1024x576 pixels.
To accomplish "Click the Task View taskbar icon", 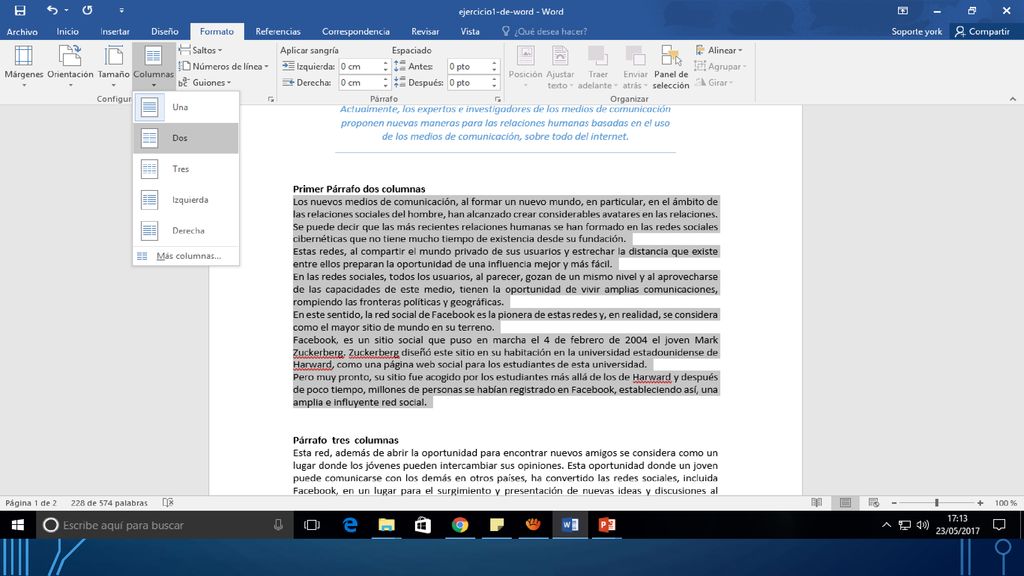I will pos(312,525).
